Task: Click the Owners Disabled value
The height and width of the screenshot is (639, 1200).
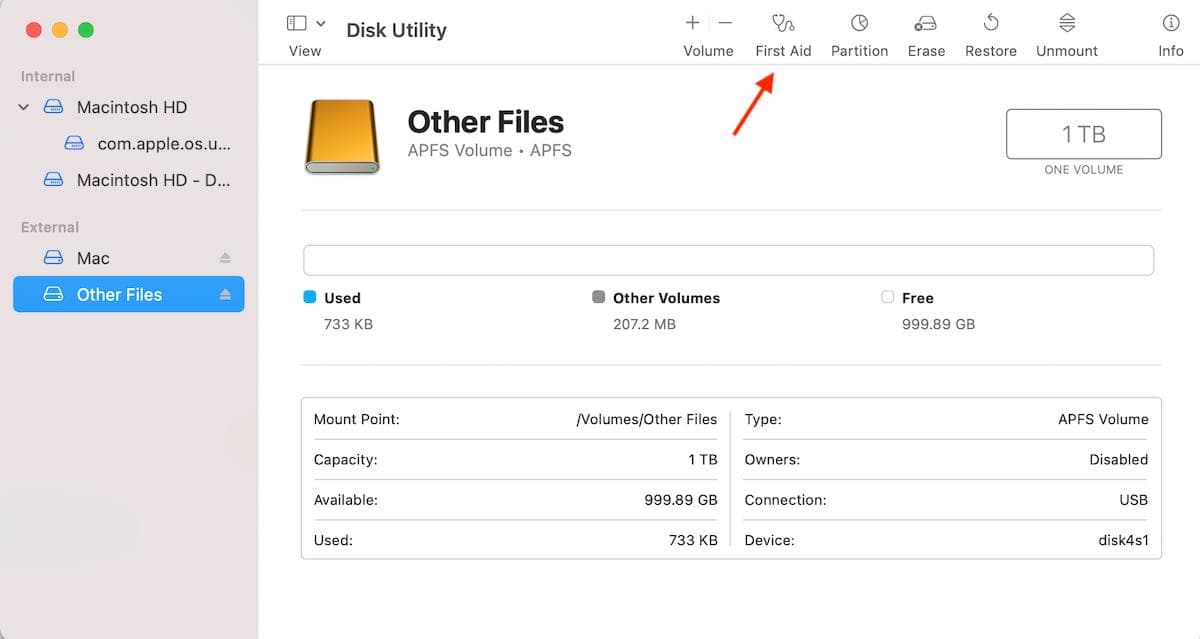Action: [x=1118, y=459]
